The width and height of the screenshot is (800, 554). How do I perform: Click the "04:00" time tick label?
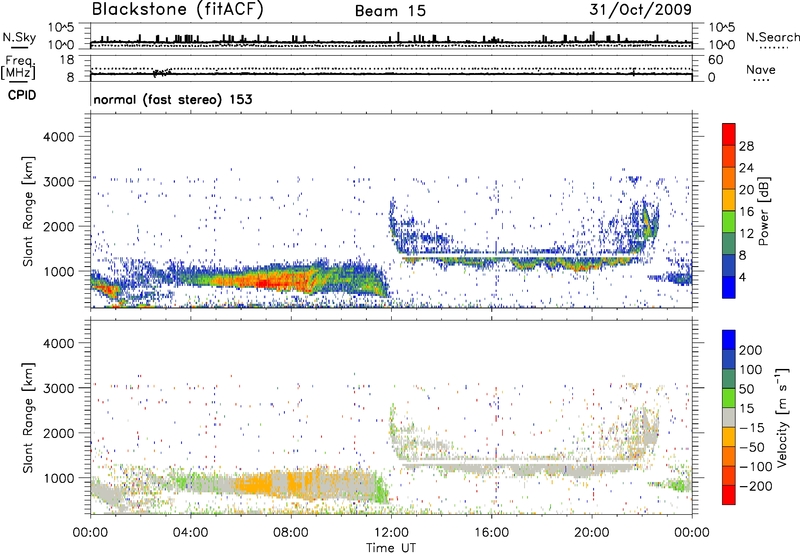pyautogui.click(x=191, y=533)
